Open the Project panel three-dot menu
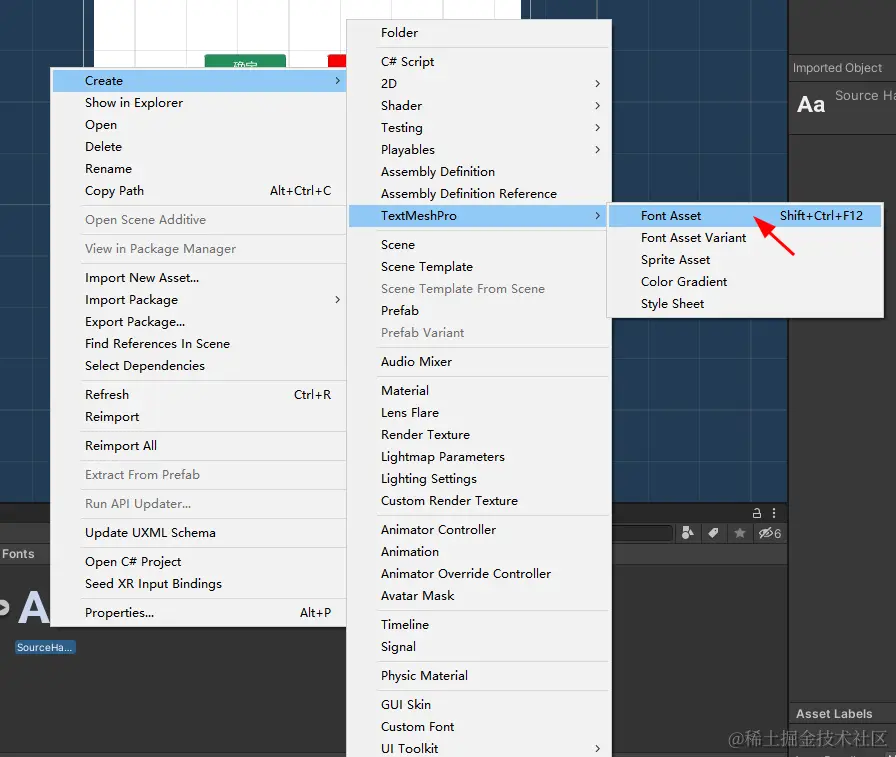896x757 pixels. (774, 513)
